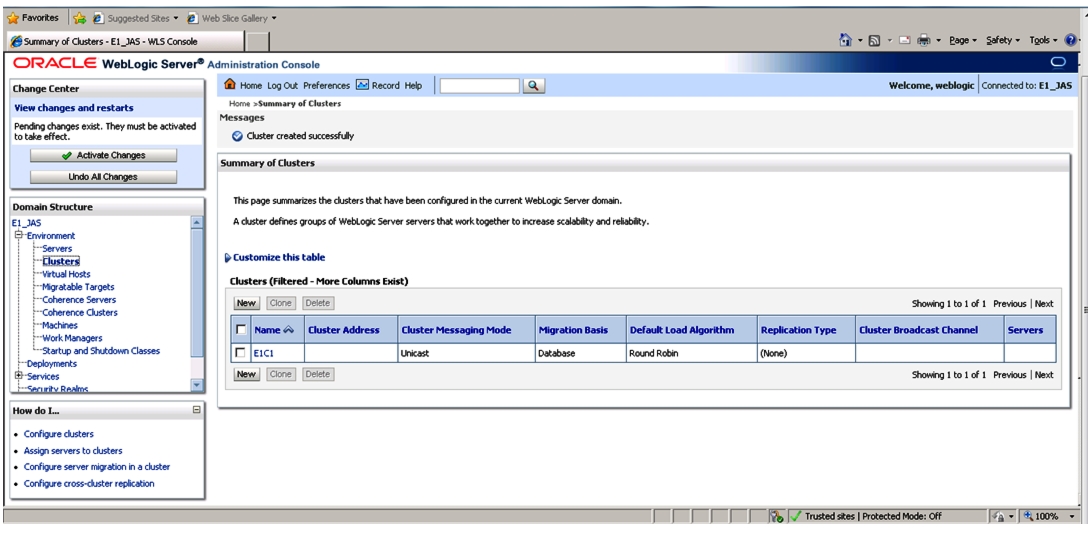Click E1_JAS domain root in tree
The image size is (1088, 544).
click(x=27, y=223)
